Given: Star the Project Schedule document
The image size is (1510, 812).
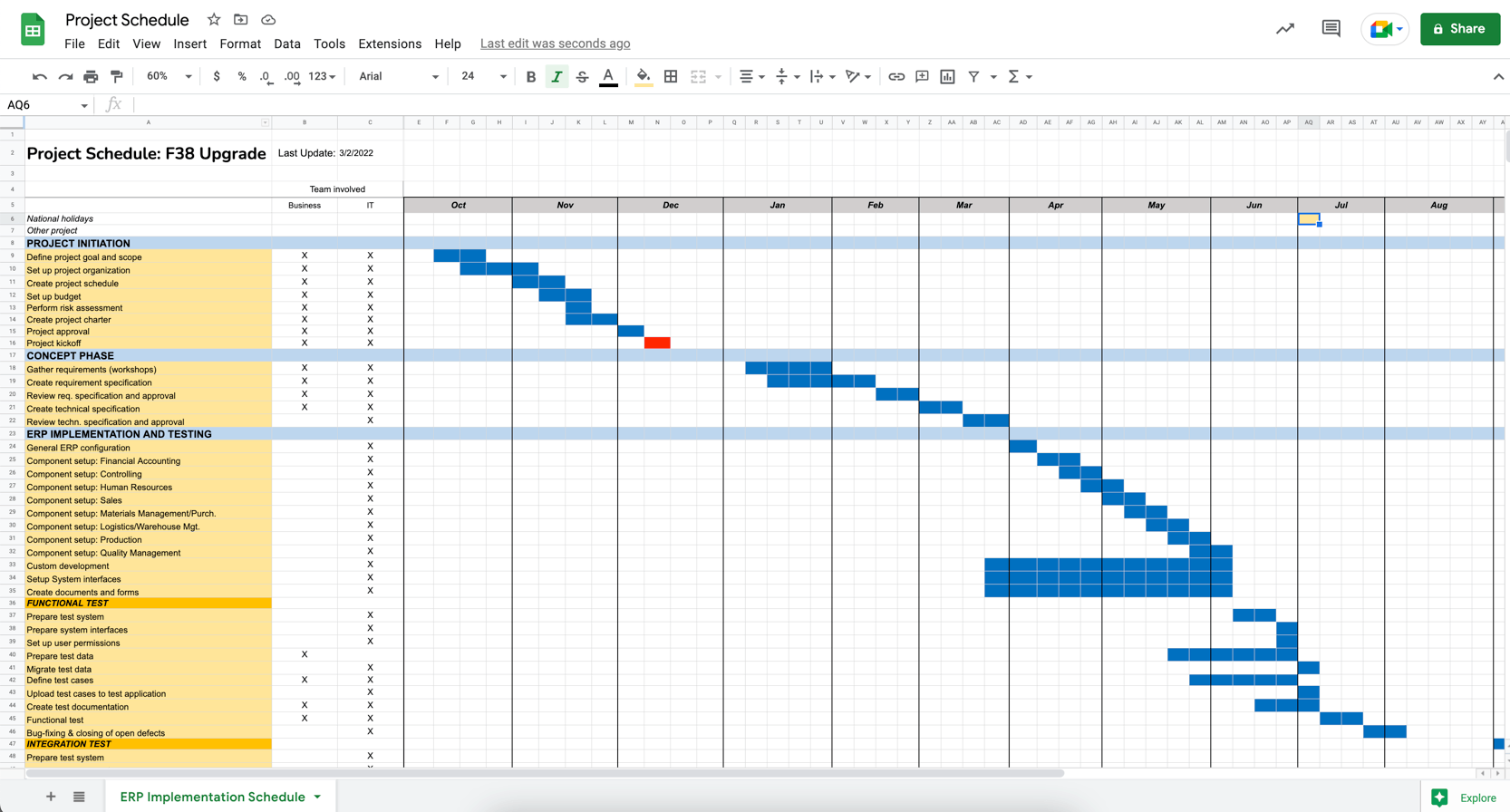Looking at the screenshot, I should (214, 19).
